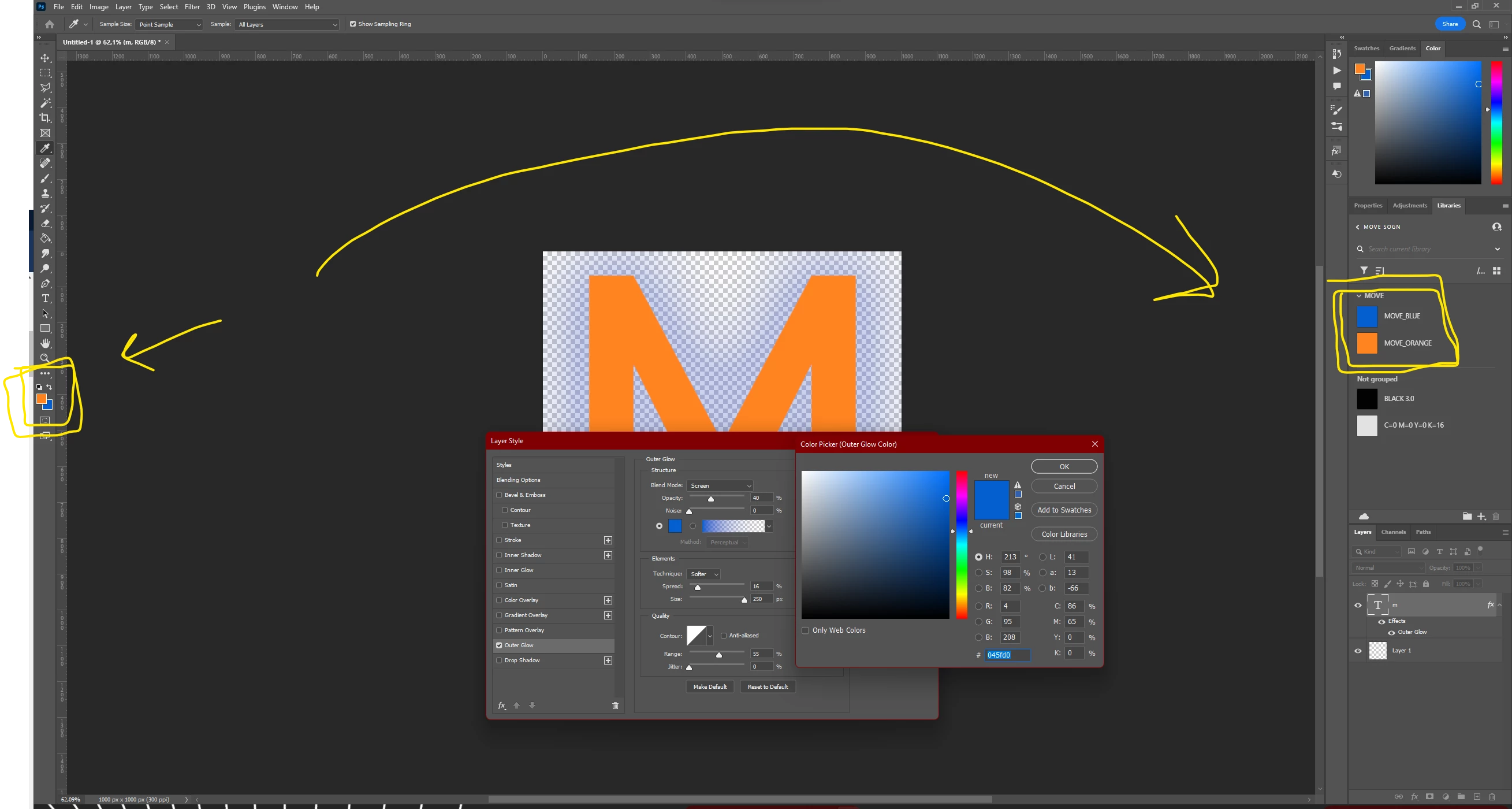Select the Crop tool
The width and height of the screenshot is (1512, 809).
(45, 118)
